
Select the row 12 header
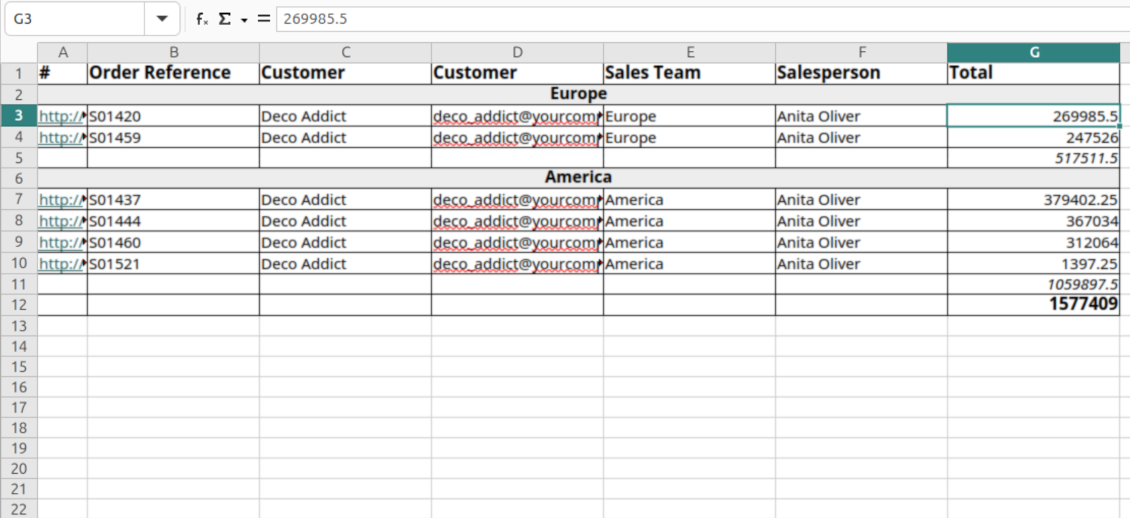19,305
